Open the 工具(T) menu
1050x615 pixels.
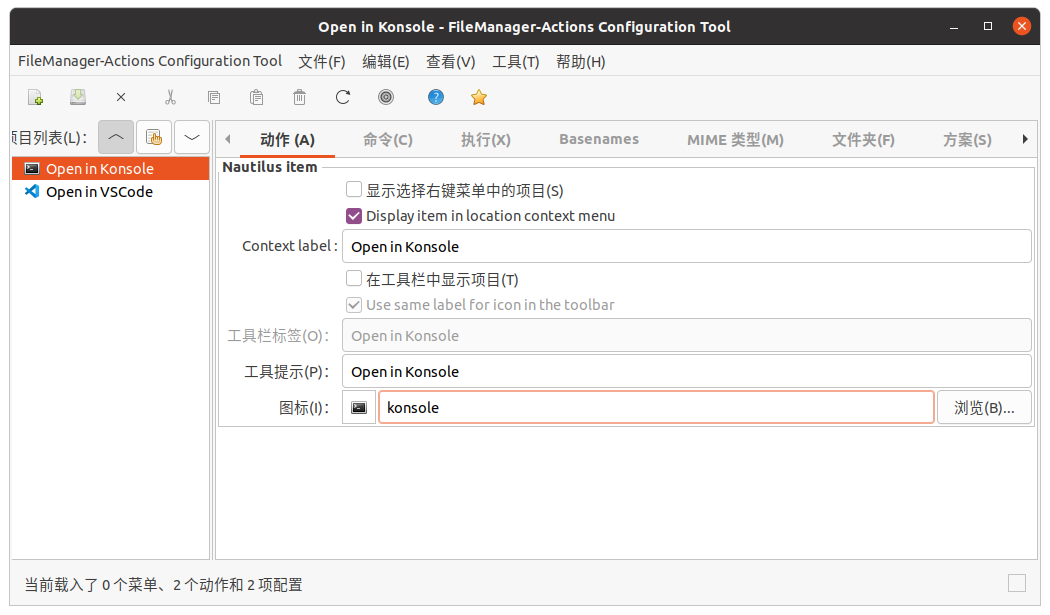516,62
